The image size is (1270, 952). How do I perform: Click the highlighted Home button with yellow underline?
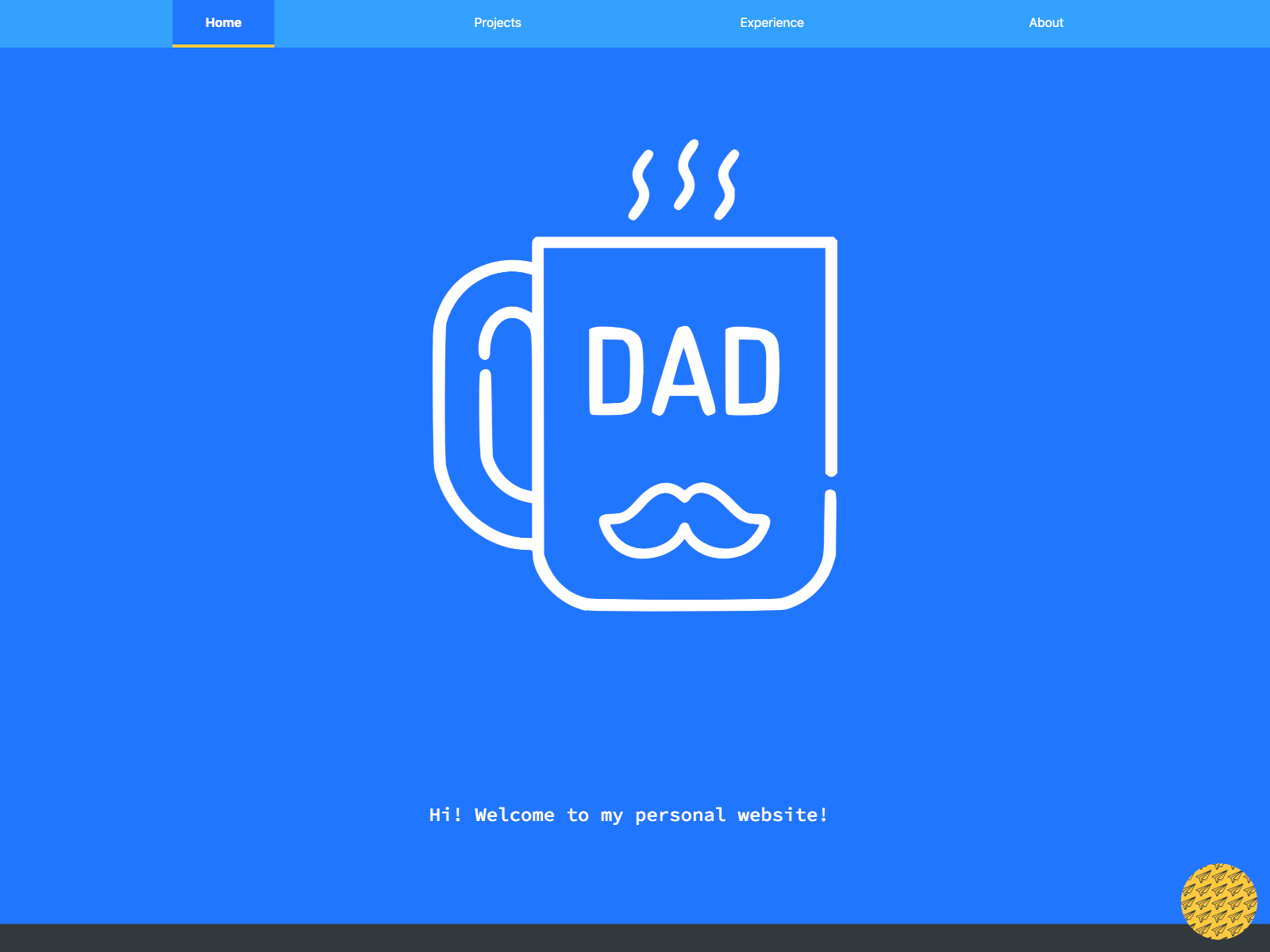coord(222,23)
